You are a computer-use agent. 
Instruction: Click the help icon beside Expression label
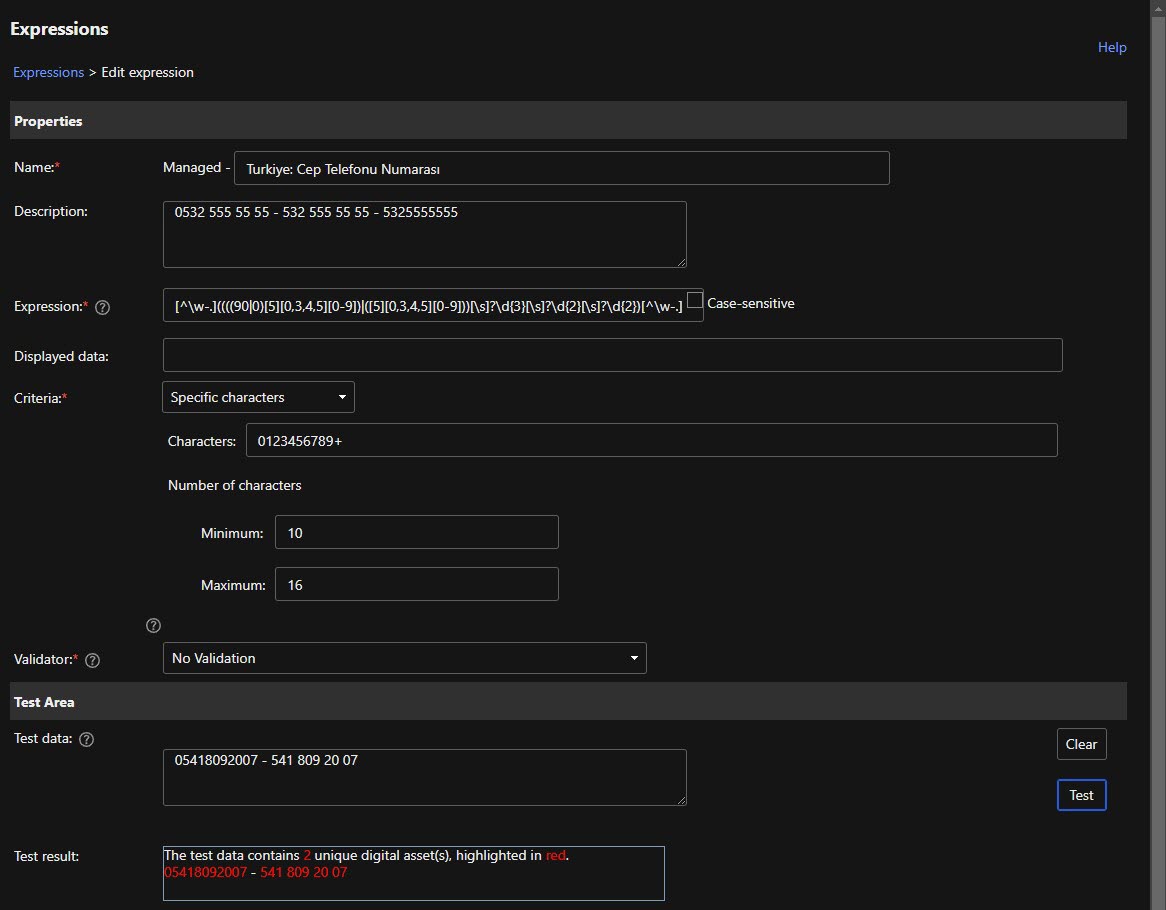coord(102,307)
